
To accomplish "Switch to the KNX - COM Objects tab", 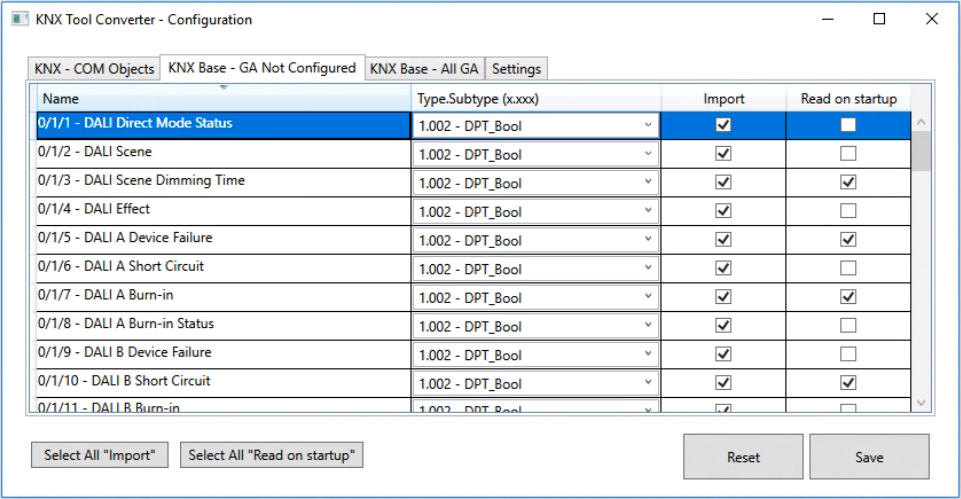I will click(94, 69).
